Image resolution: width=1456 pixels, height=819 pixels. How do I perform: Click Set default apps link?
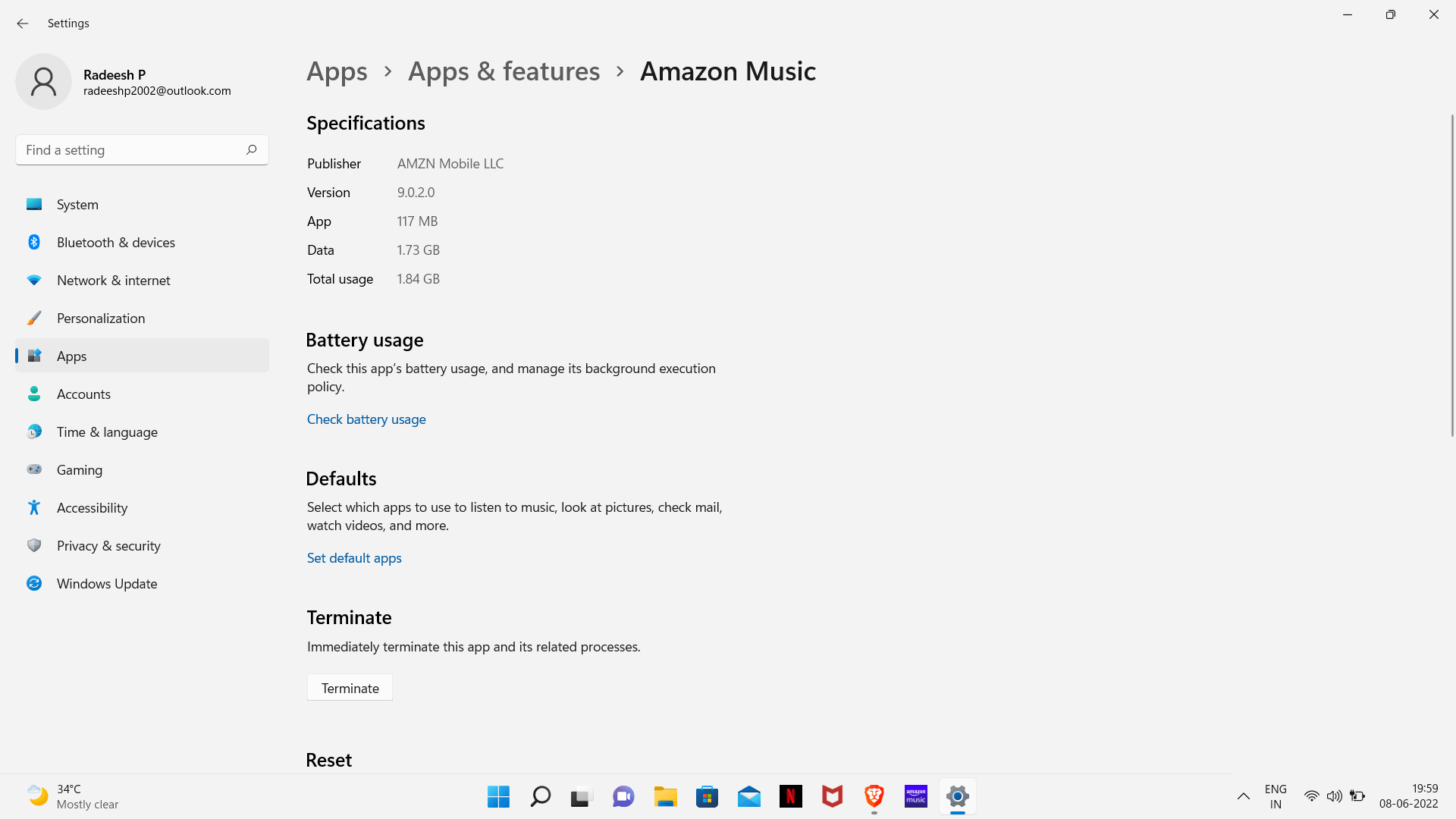(x=354, y=558)
